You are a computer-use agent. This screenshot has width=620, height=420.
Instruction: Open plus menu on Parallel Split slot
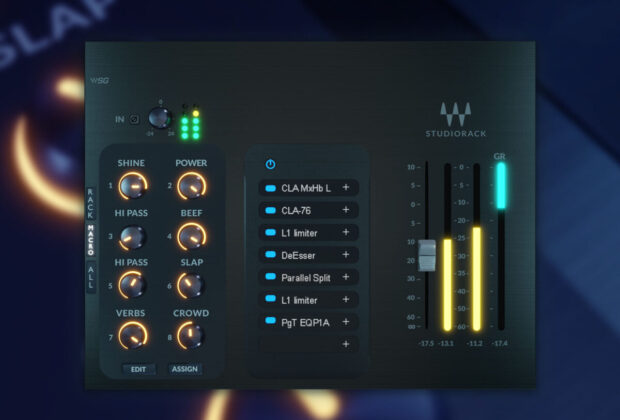(x=346, y=277)
